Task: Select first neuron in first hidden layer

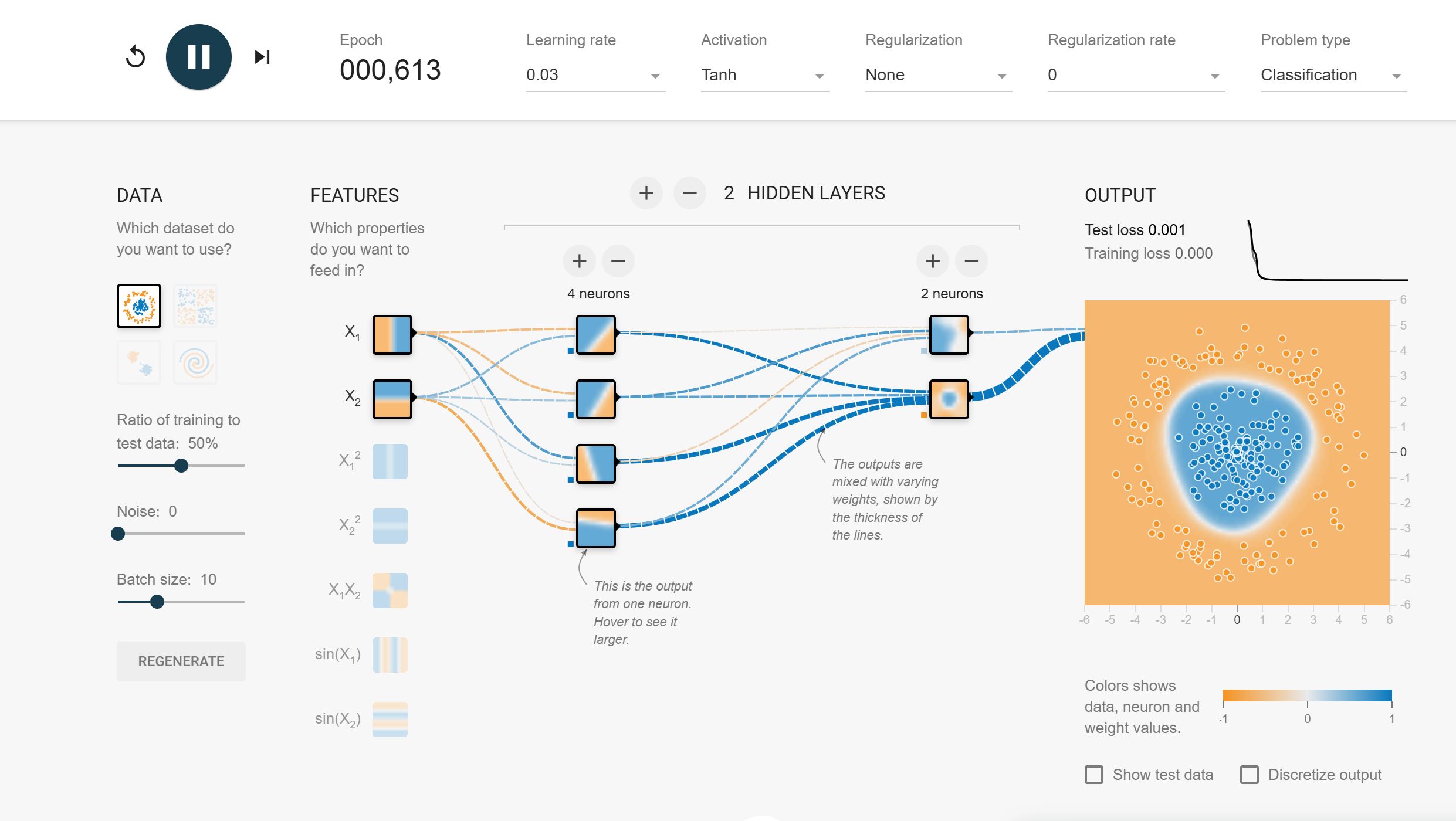Action: 596,335
